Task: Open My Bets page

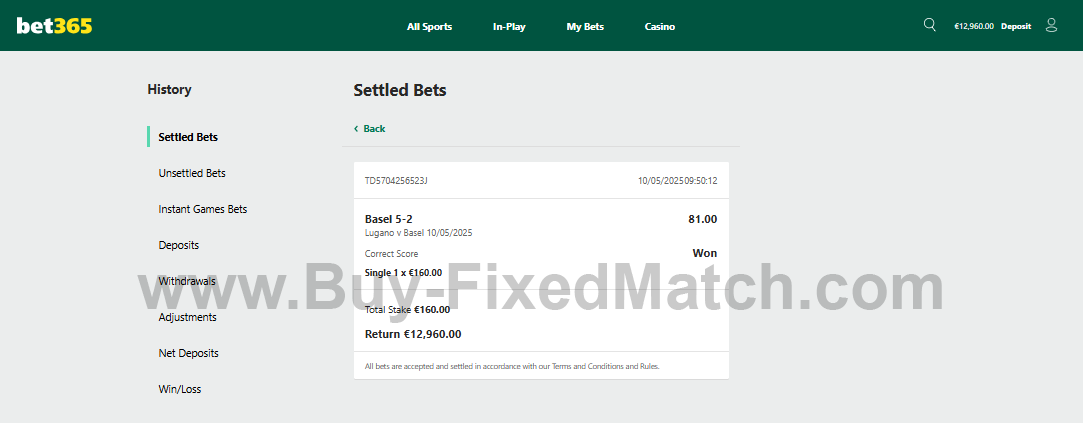Action: [585, 27]
